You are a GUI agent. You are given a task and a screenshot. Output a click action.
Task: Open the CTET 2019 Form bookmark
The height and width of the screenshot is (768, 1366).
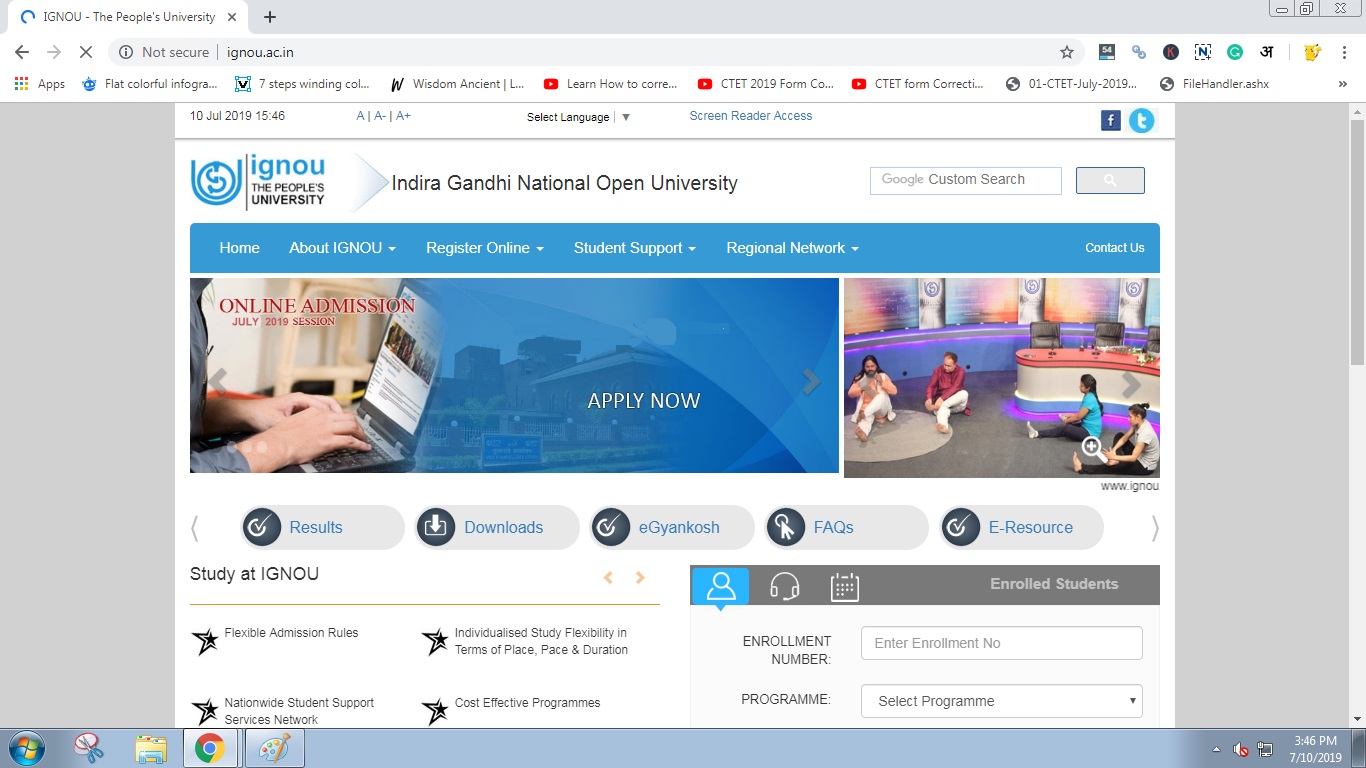coord(765,84)
